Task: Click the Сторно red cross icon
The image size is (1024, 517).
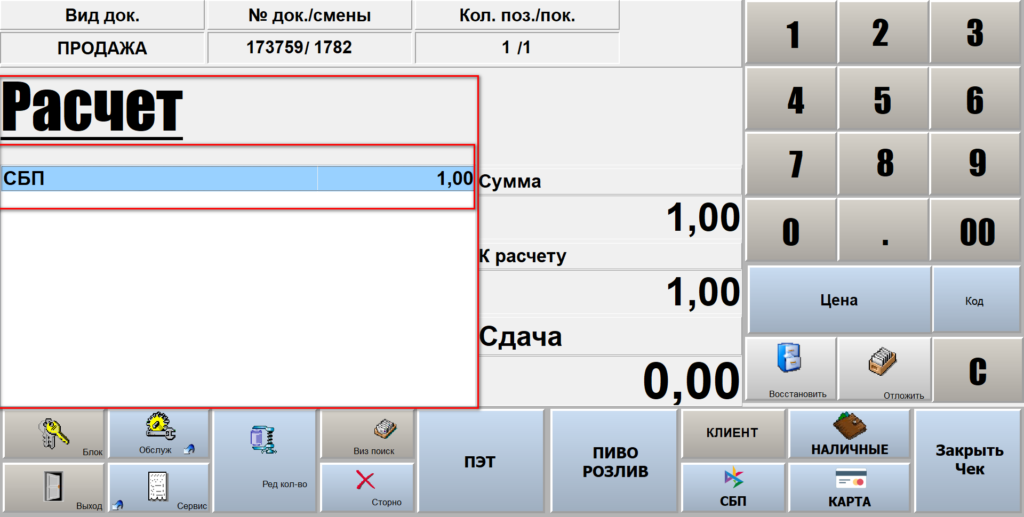Action: pyautogui.click(x=366, y=488)
